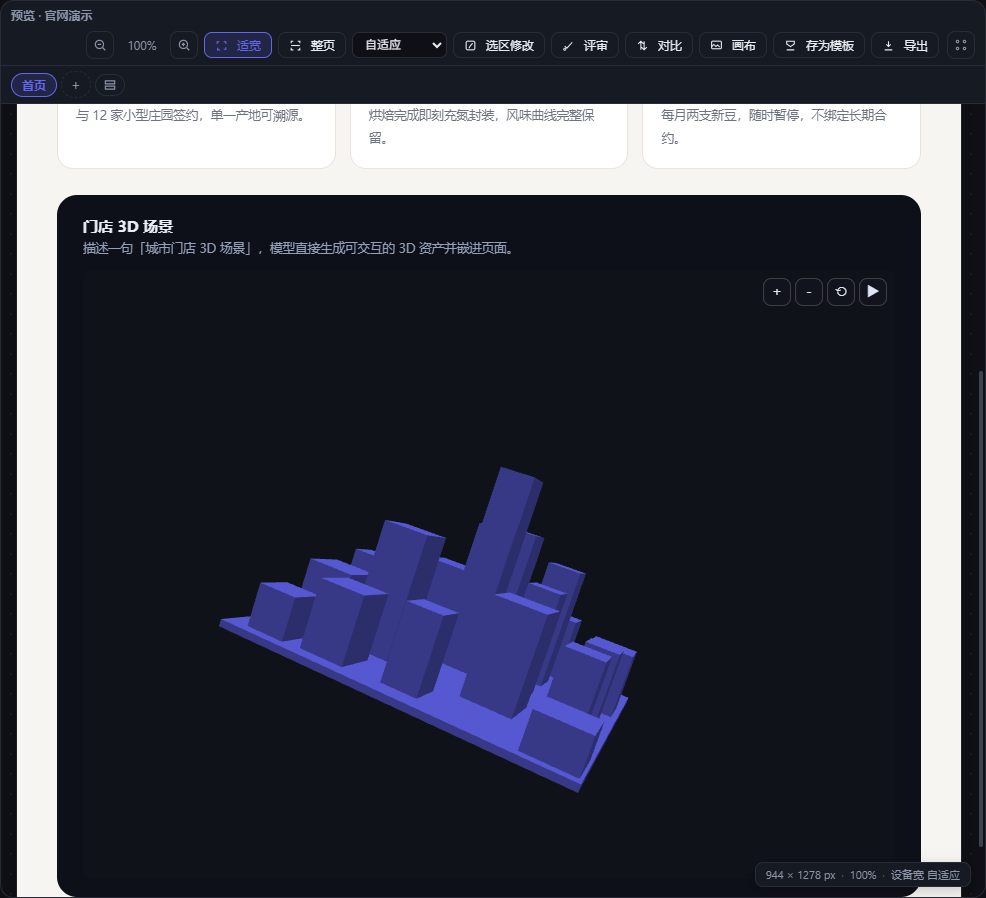Image resolution: width=986 pixels, height=898 pixels.
Task: Click the zoom in magnifier icon
Action: click(184, 45)
